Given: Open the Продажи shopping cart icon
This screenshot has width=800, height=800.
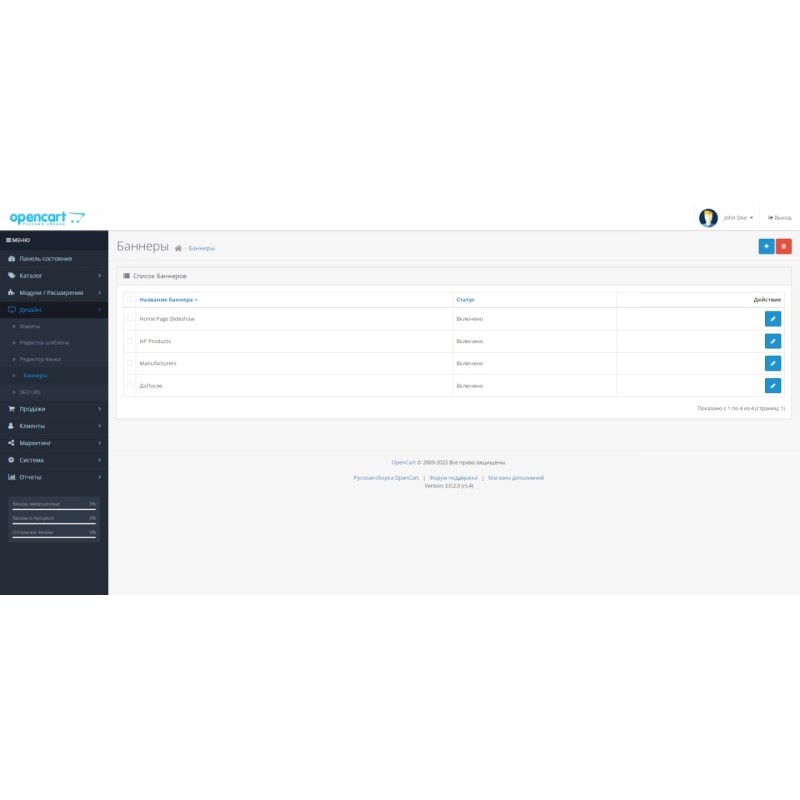Looking at the screenshot, I should (x=12, y=408).
